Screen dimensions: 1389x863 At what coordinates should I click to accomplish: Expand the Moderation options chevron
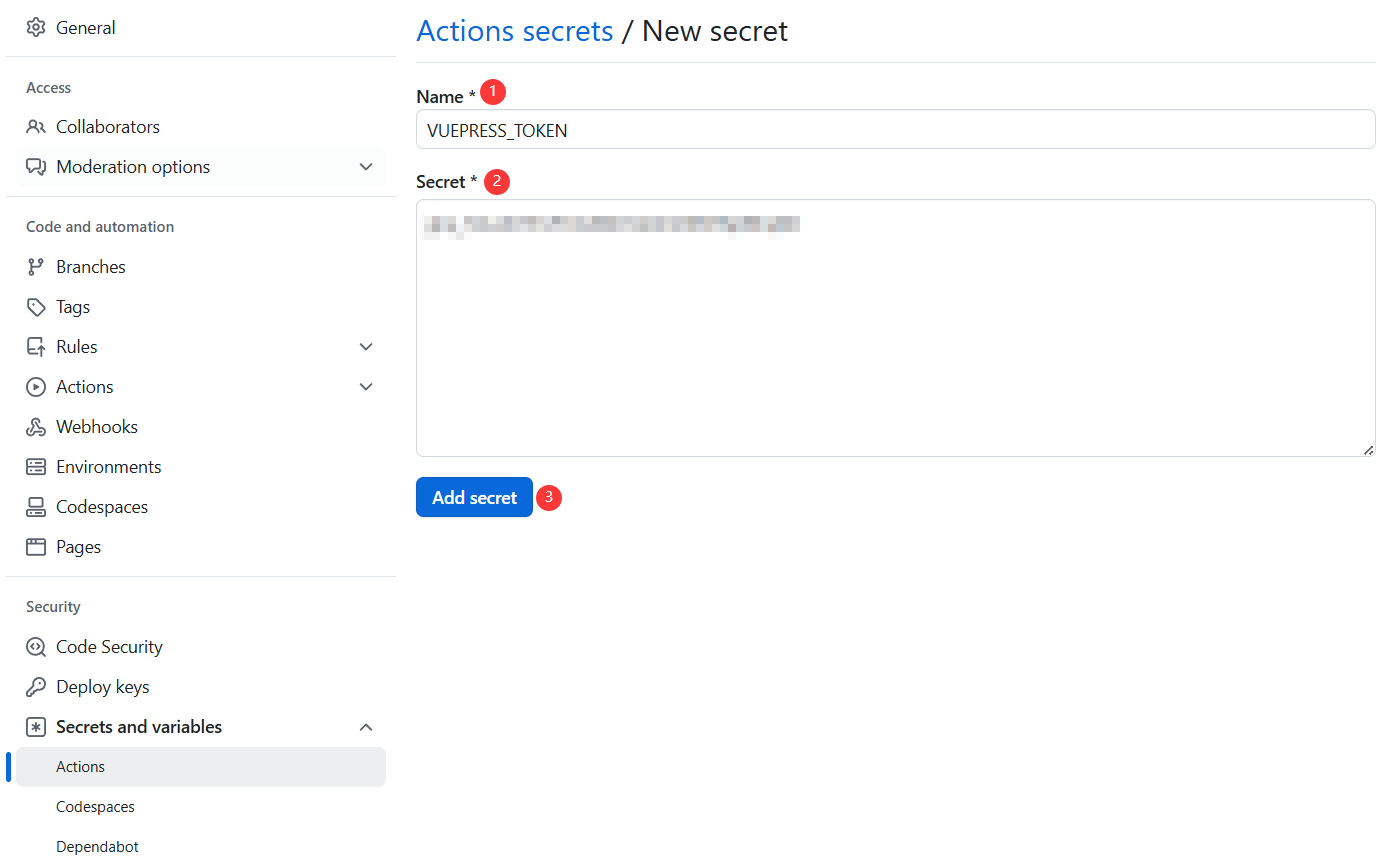coord(366,167)
